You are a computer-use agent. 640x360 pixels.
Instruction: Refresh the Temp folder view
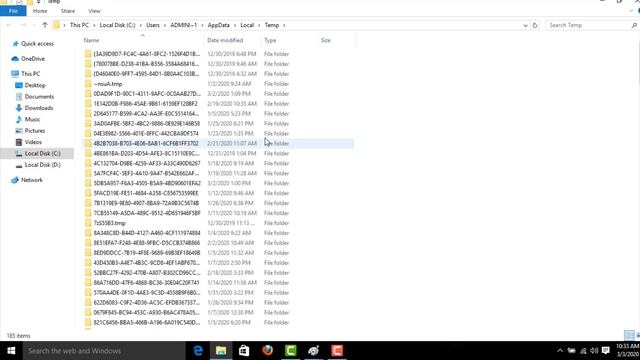click(535, 25)
